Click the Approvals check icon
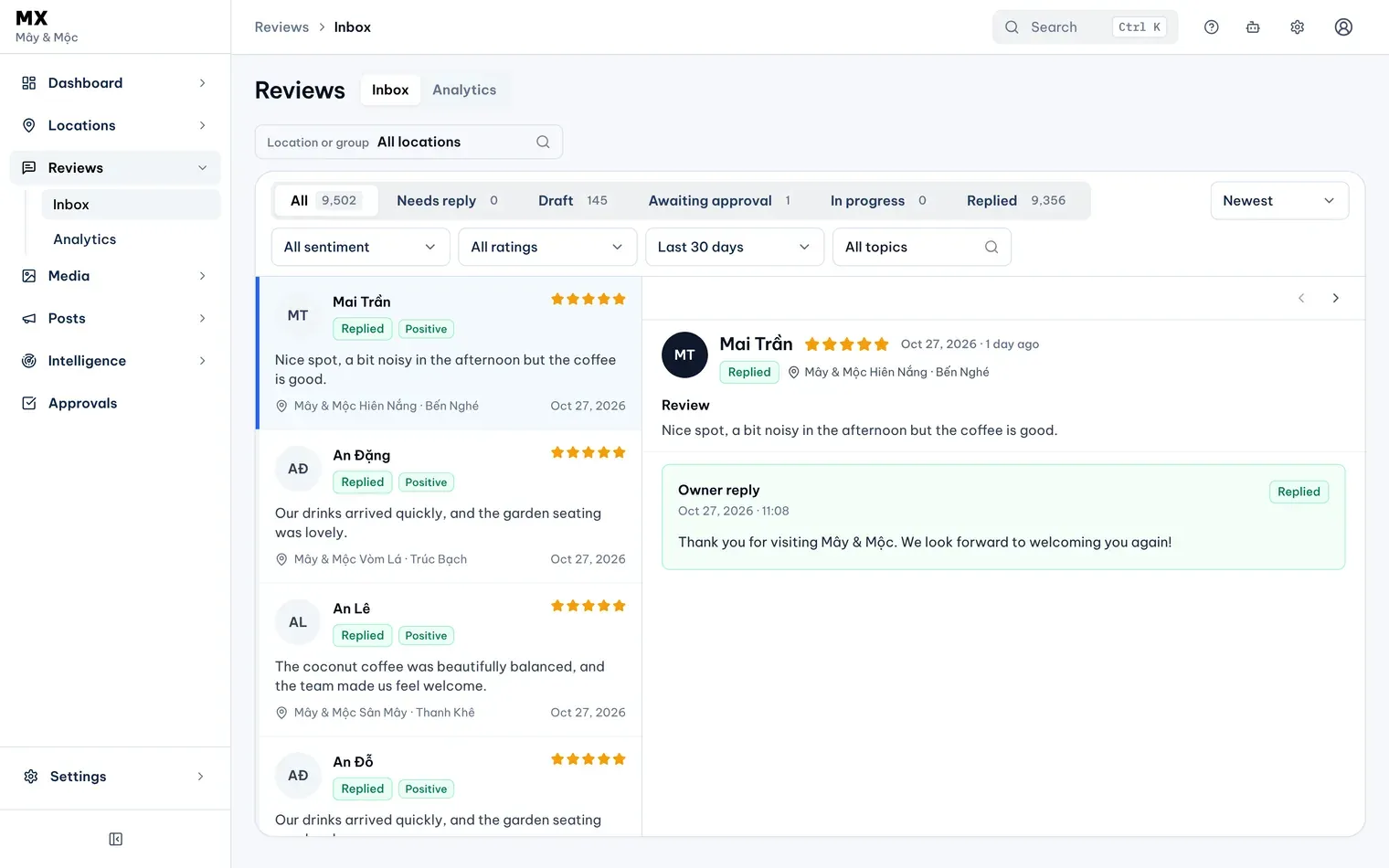 [29, 403]
